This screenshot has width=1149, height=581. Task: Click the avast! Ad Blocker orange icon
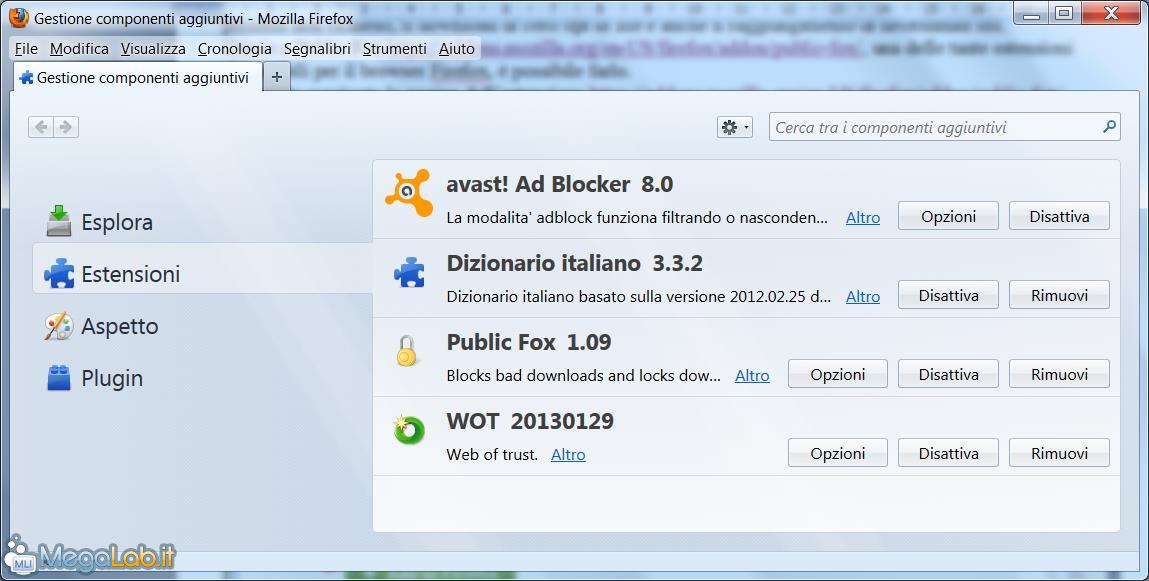point(409,193)
